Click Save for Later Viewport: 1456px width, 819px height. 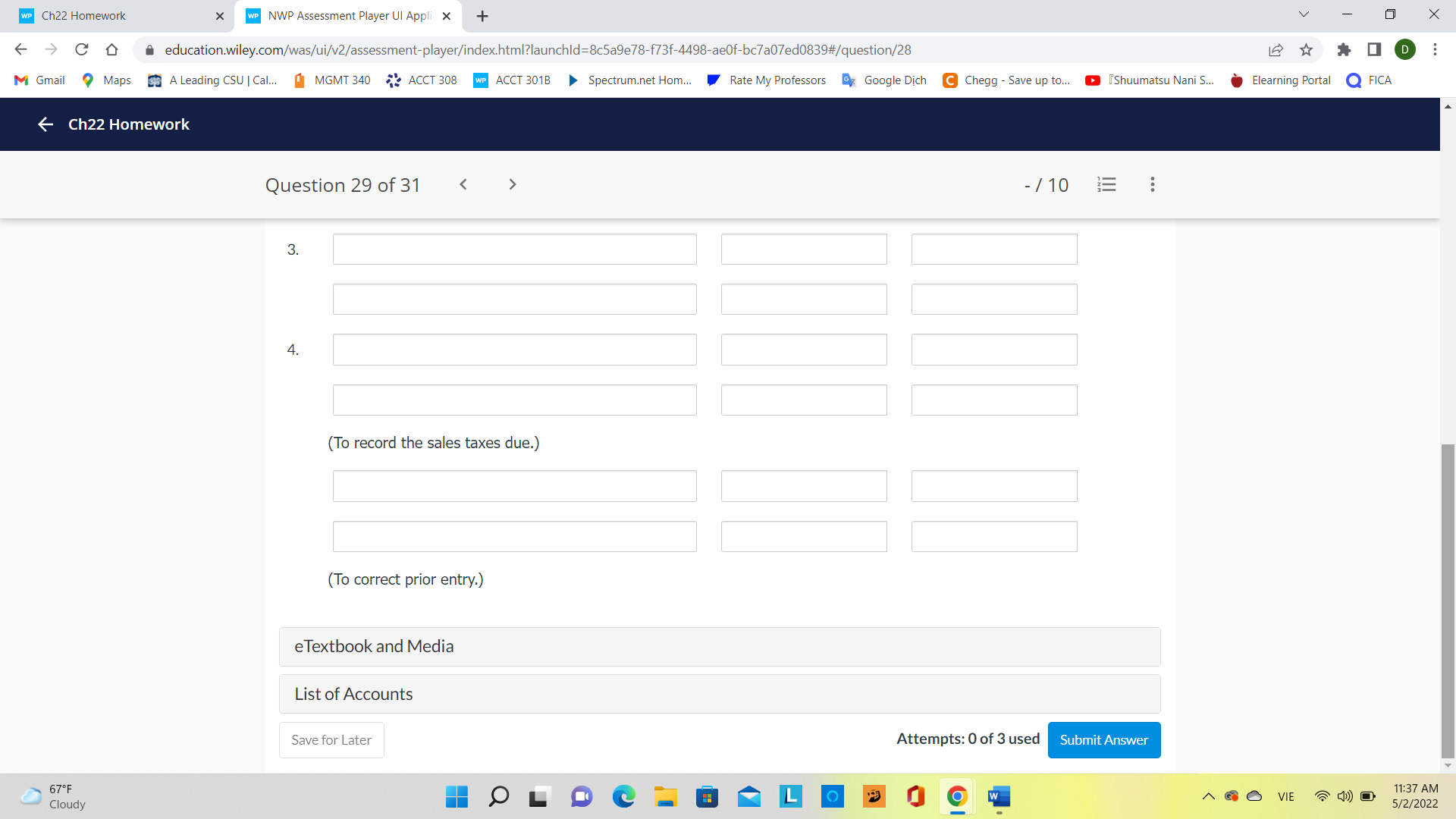(x=331, y=739)
